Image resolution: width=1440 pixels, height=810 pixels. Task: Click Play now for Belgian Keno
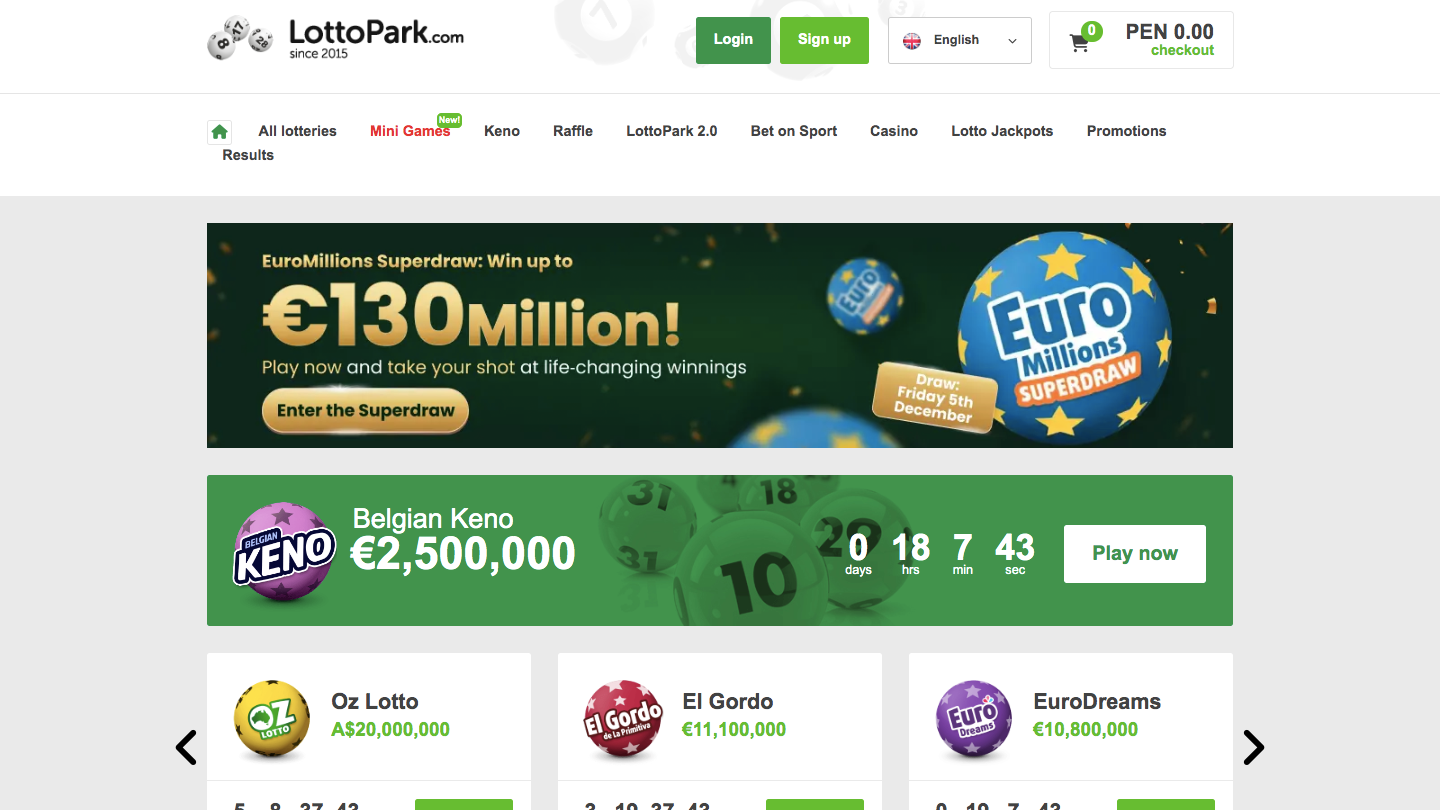1135,554
